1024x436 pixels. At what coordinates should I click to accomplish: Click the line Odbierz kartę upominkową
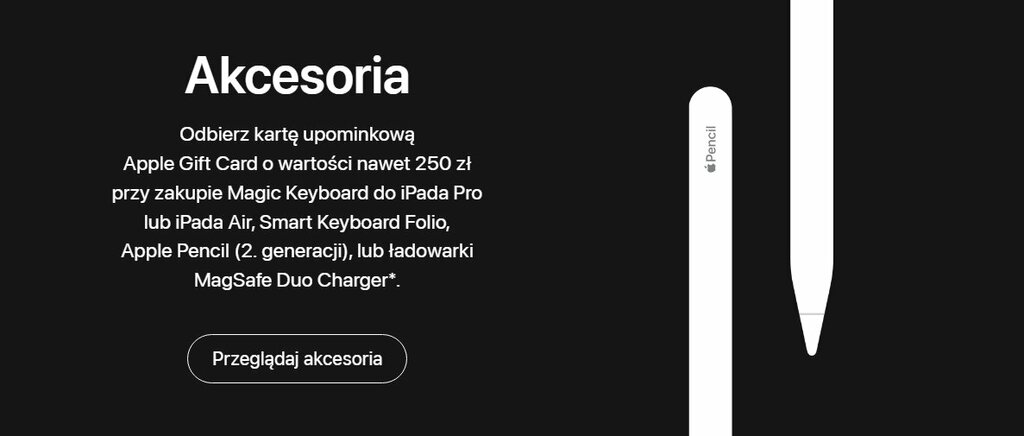click(297, 135)
